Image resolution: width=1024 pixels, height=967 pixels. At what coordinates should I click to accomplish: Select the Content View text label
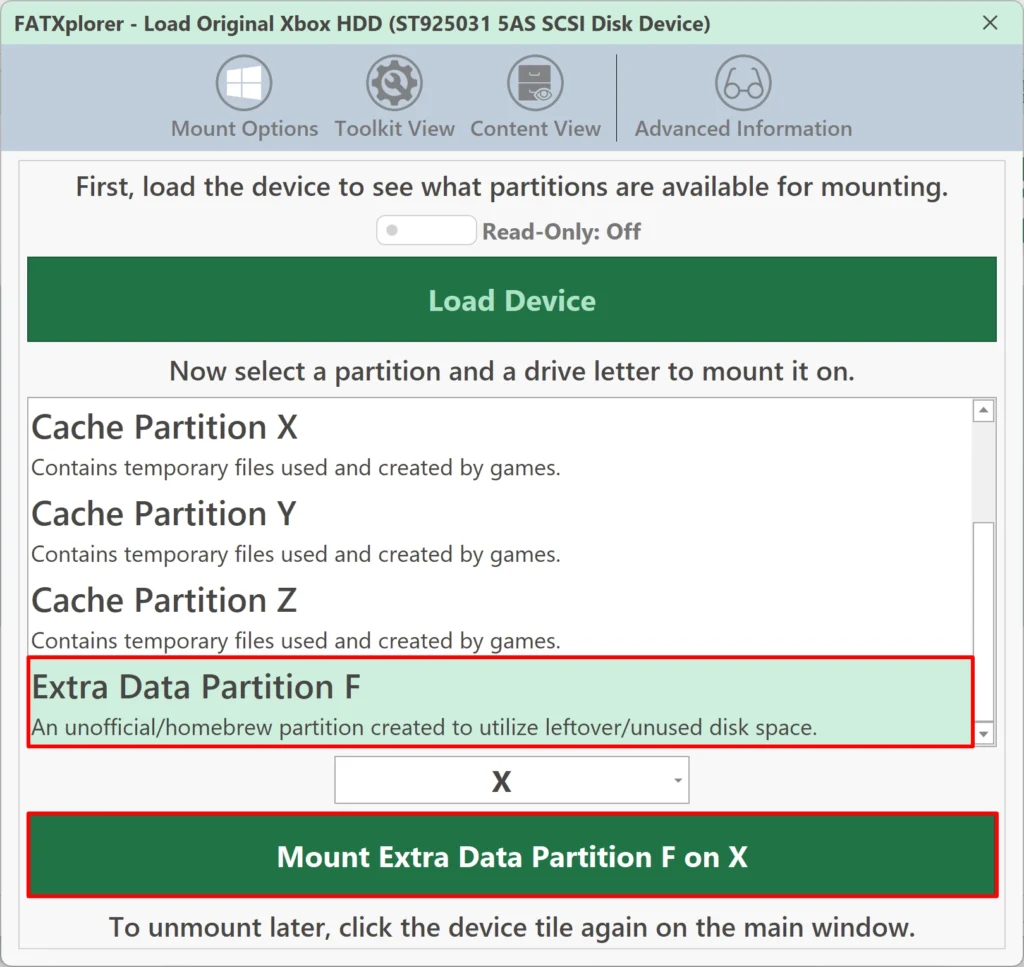coord(536,129)
